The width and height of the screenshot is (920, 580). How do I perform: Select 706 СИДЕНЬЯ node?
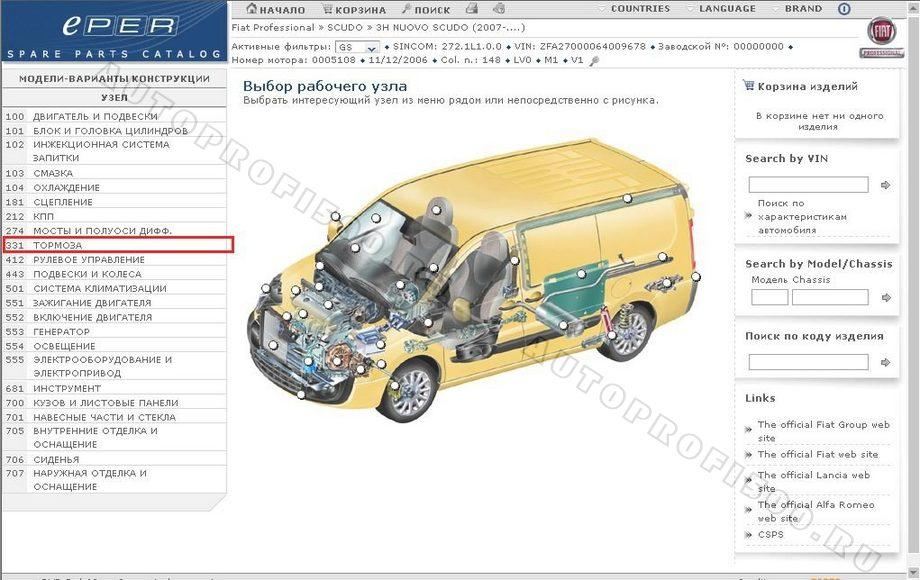click(114, 460)
